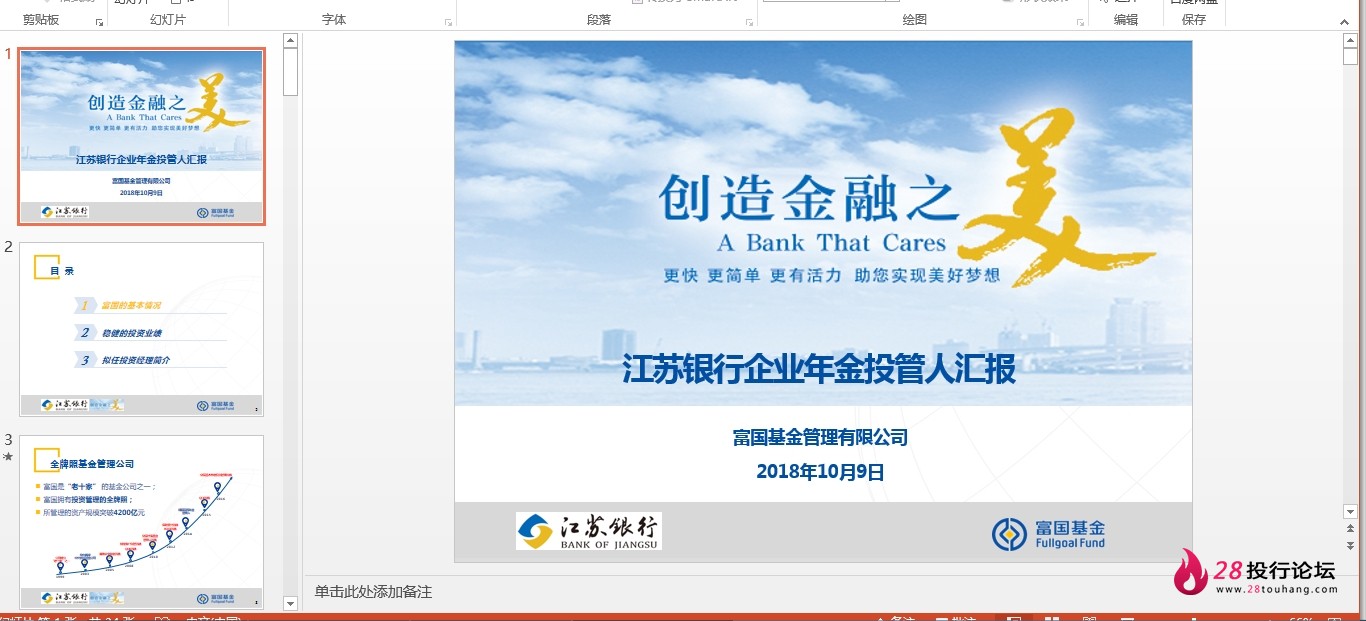Go to the previous slide using double-up arrow
1366x621 pixels.
pos(1349,528)
